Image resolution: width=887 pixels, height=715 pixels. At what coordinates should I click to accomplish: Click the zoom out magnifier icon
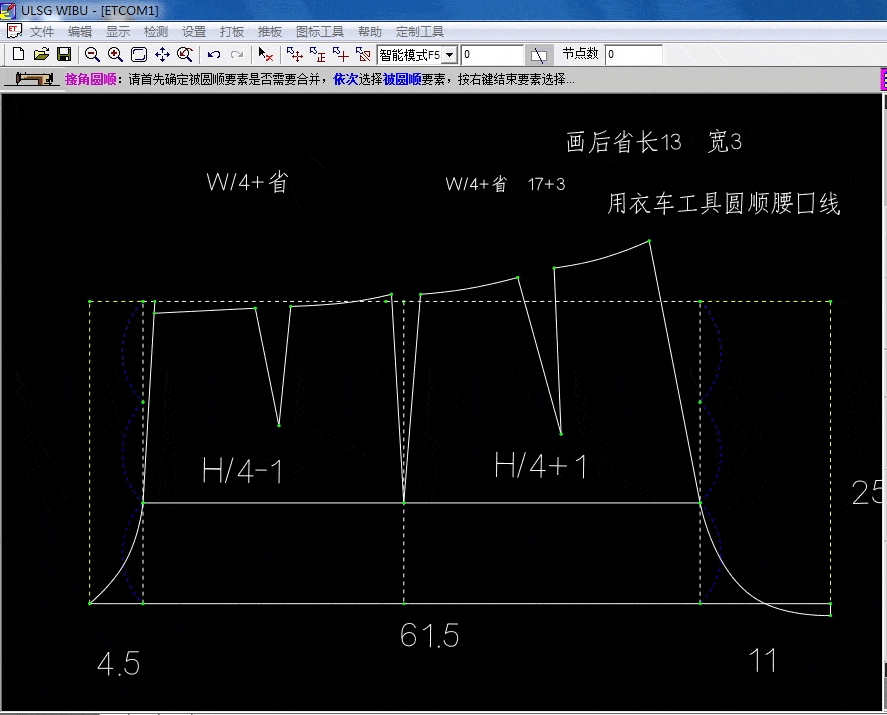tap(92, 54)
